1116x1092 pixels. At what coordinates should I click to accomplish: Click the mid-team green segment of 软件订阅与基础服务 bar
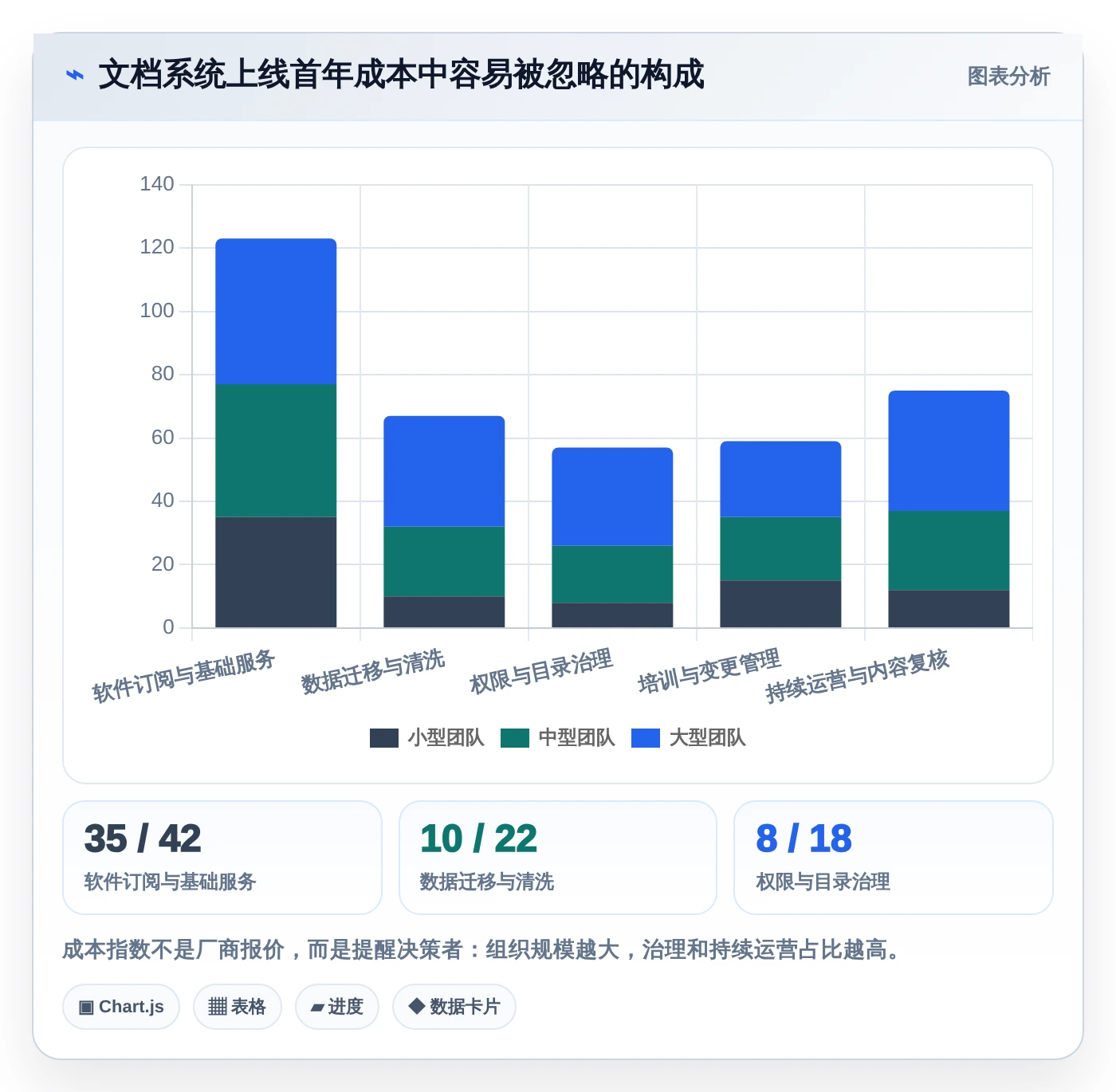coord(276,450)
